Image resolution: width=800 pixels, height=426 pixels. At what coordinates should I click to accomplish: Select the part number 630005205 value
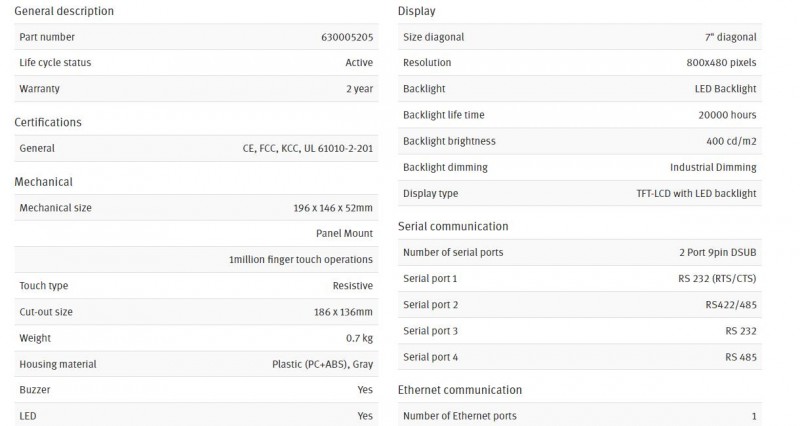pyautogui.click(x=347, y=37)
